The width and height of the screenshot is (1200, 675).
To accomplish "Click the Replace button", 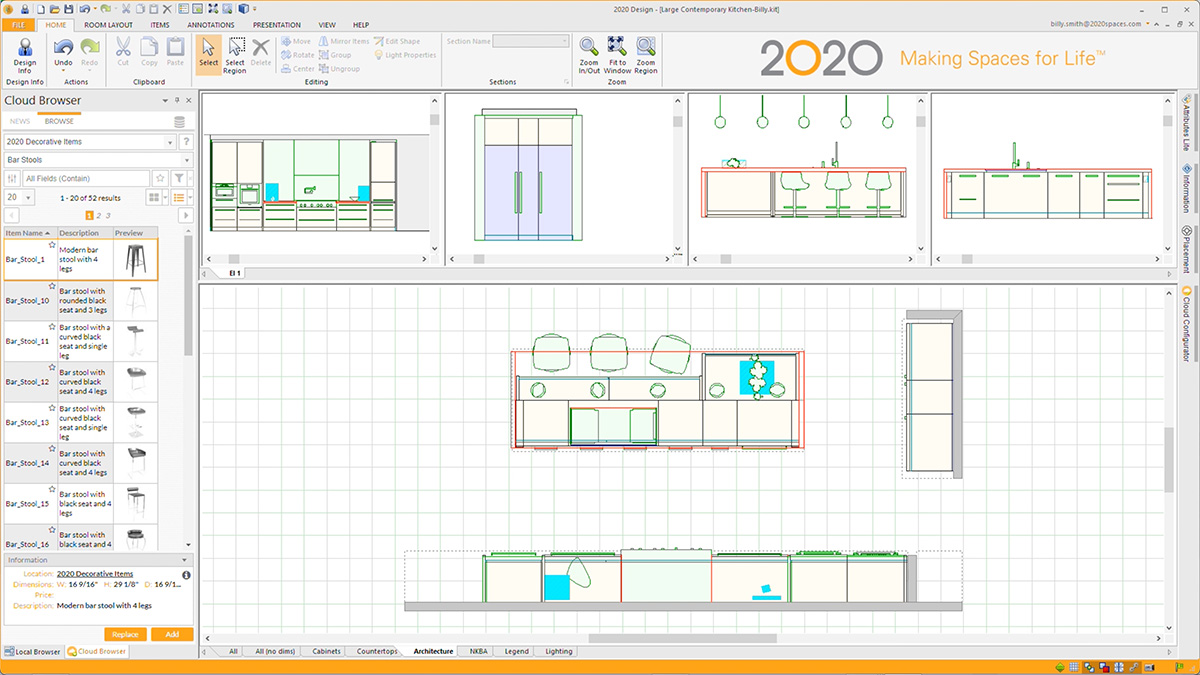I will tap(125, 634).
